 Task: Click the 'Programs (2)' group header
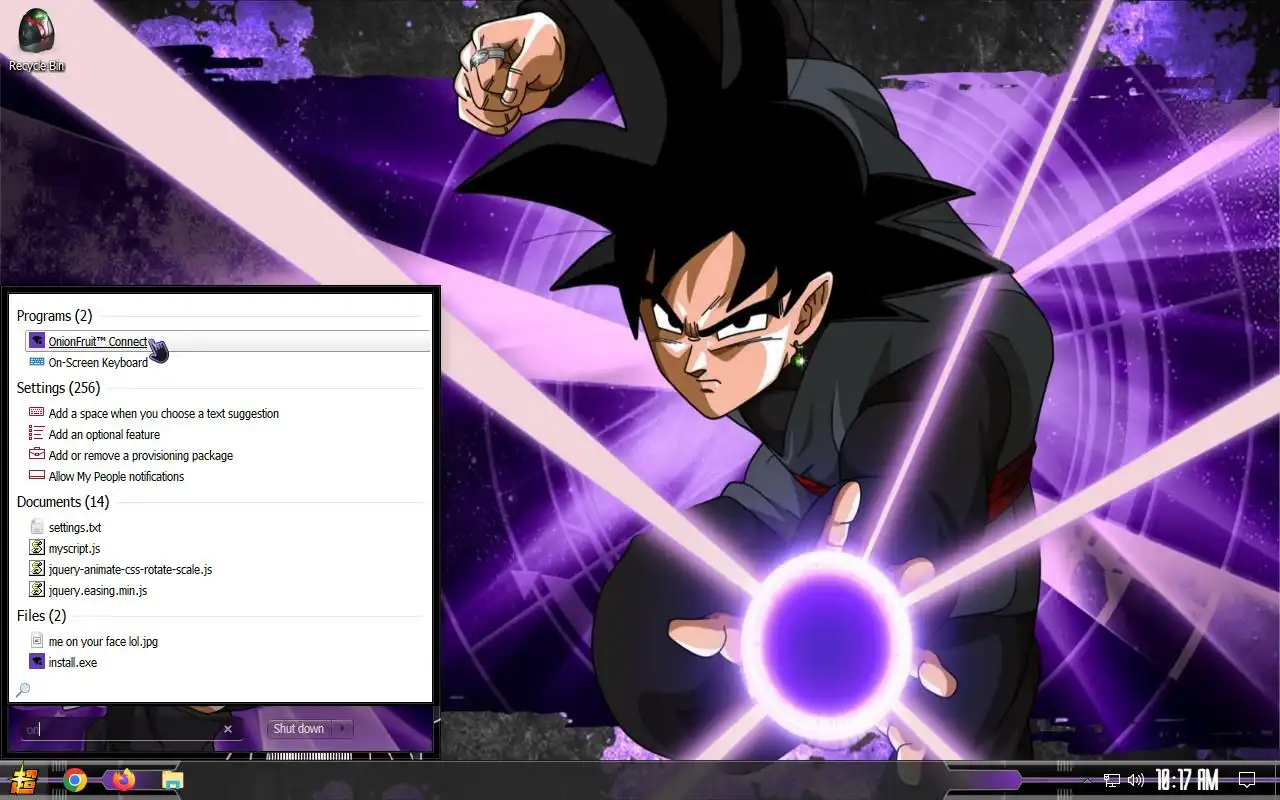tap(54, 316)
